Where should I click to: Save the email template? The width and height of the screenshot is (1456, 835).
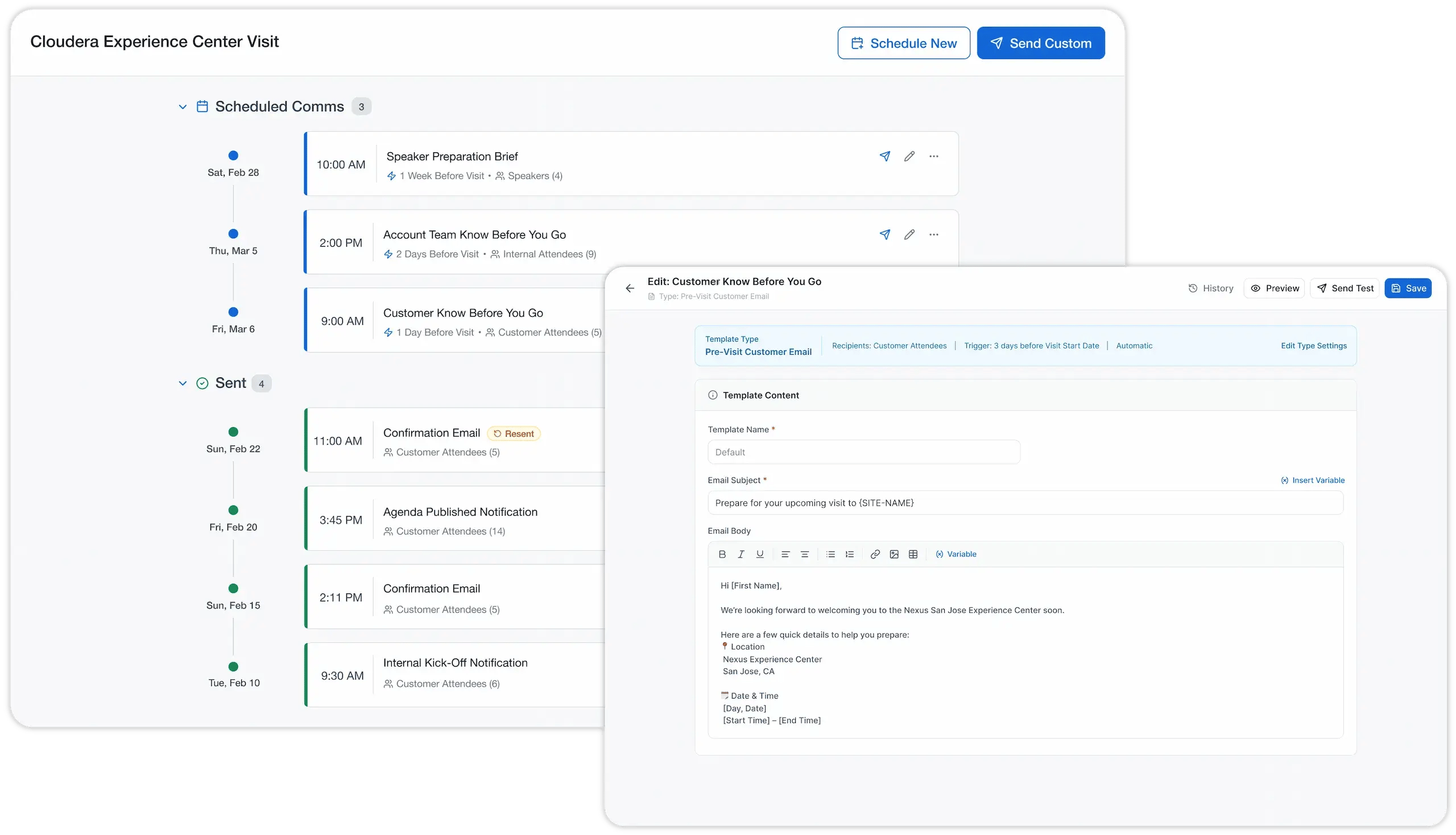[x=1408, y=288]
